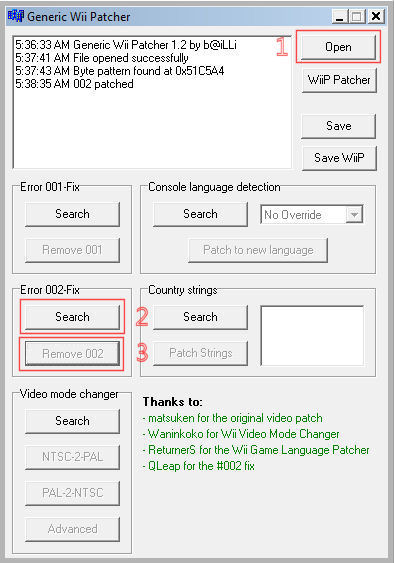Image resolution: width=394 pixels, height=563 pixels.
Task: Click credit 'Waninkoko for Wii Video Mode Changer'
Action: tap(241, 434)
